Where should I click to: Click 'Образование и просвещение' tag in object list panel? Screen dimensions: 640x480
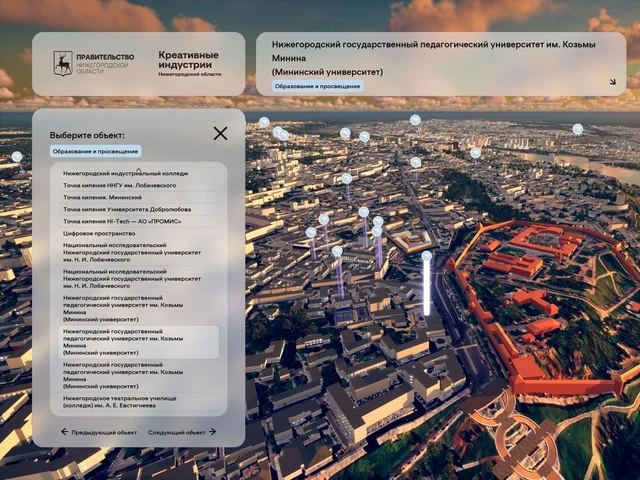click(x=96, y=151)
